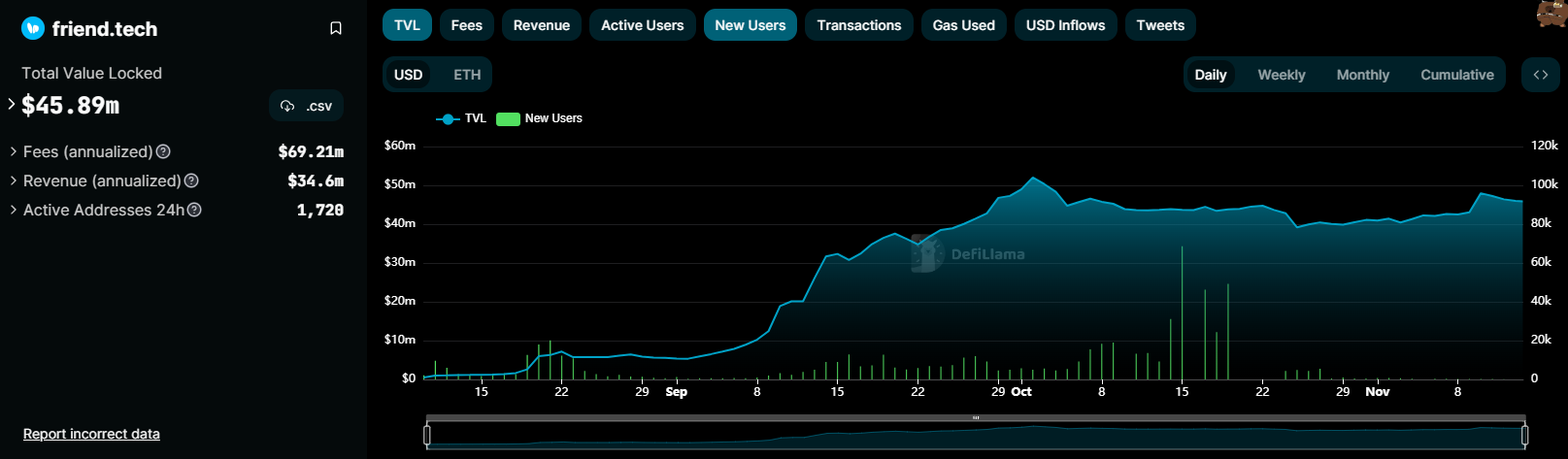Viewport: 1568px width, 459px height.
Task: Click the Revenue annualized help icon
Action: [191, 180]
